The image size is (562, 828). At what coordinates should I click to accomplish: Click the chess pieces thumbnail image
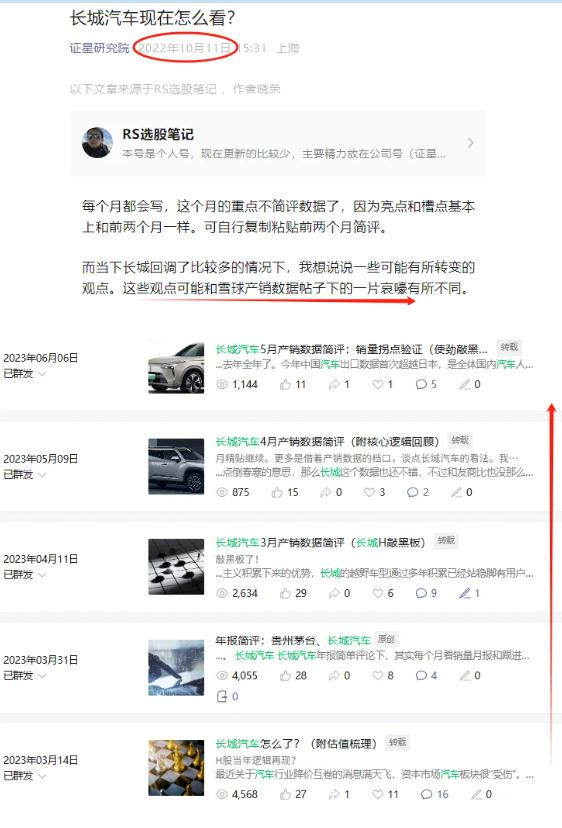[176, 768]
